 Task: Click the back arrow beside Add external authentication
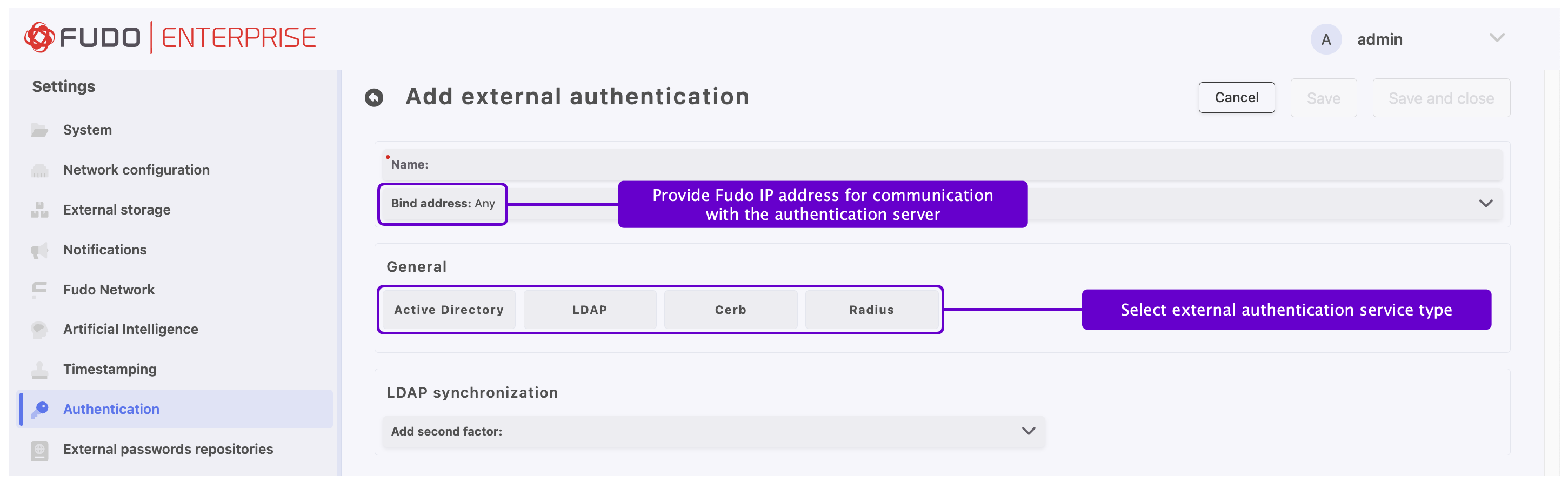click(373, 96)
